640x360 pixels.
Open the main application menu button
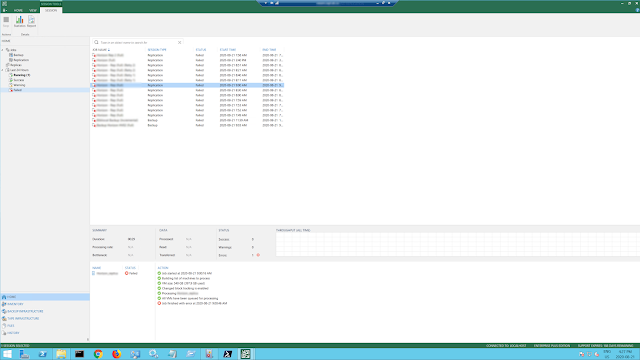[x=5, y=10]
